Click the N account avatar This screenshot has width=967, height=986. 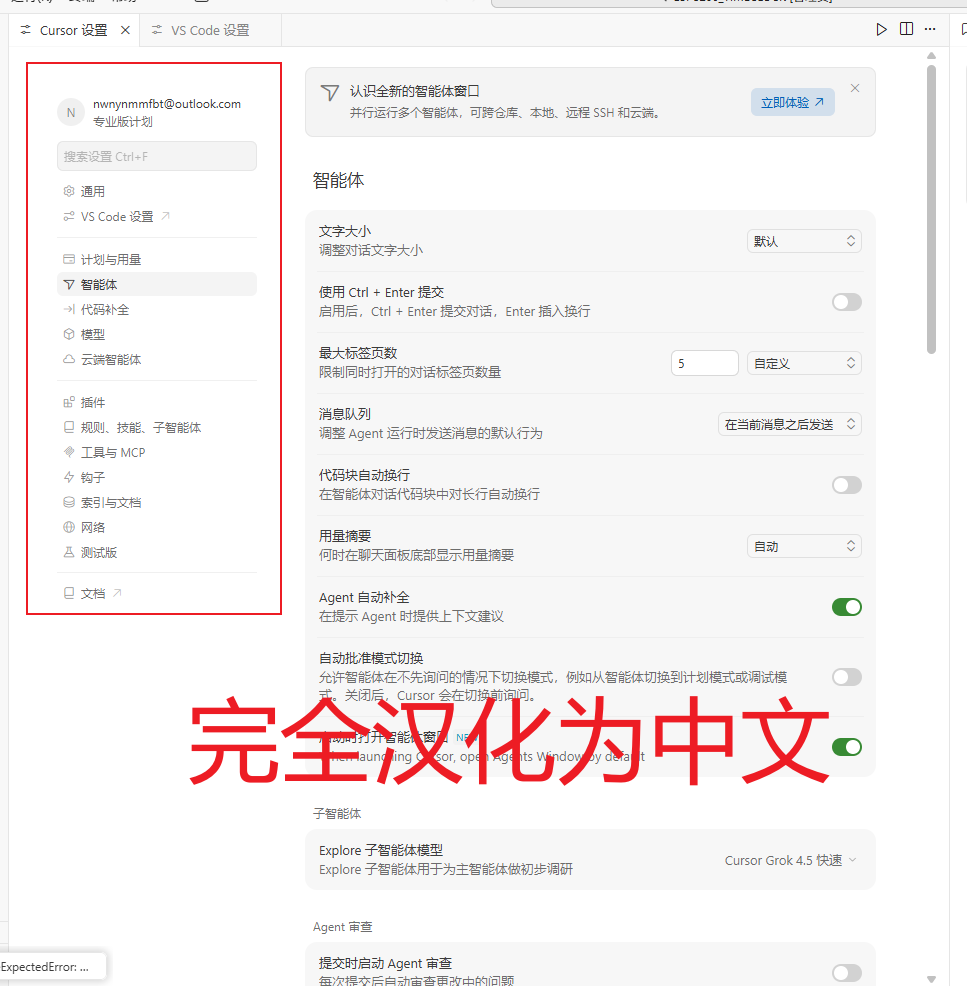pyautogui.click(x=71, y=113)
